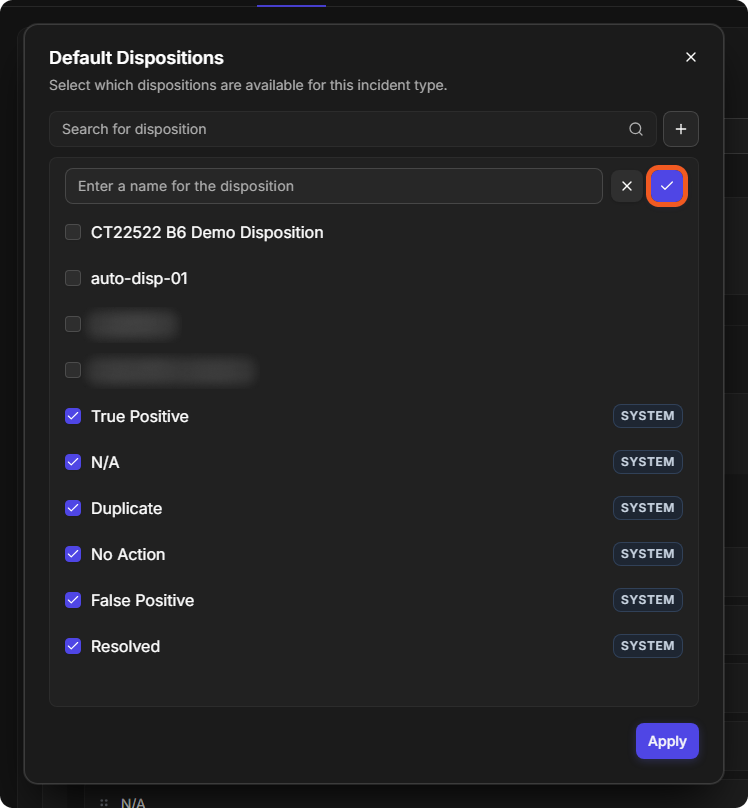
Task: Uncheck the No Action disposition
Action: (73, 554)
